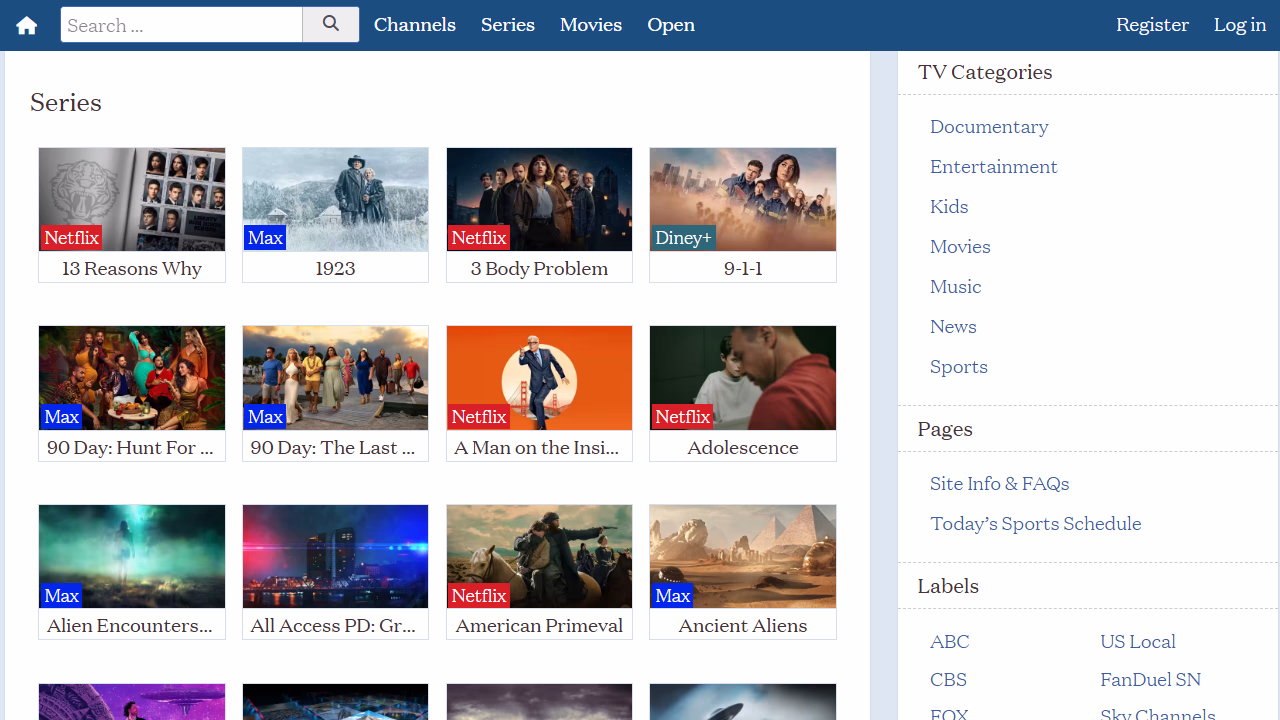Open Today's Sports Schedule page
The image size is (1280, 720).
(x=1035, y=523)
